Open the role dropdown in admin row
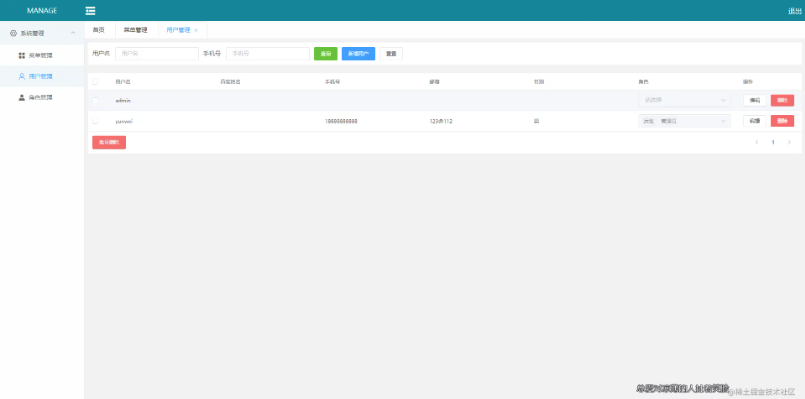Viewport: 805px width, 399px height. [684, 100]
